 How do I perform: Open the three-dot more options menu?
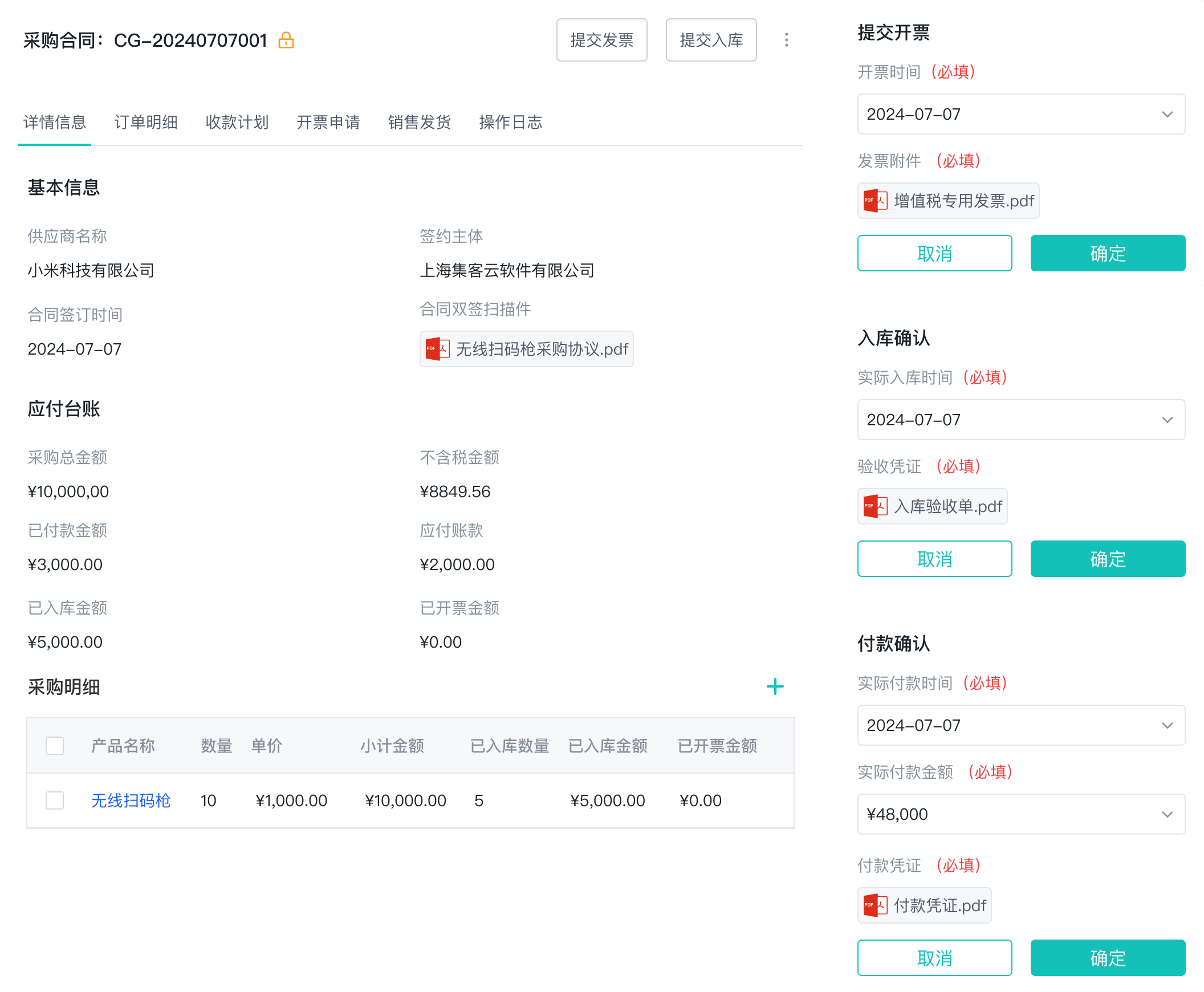tap(786, 40)
